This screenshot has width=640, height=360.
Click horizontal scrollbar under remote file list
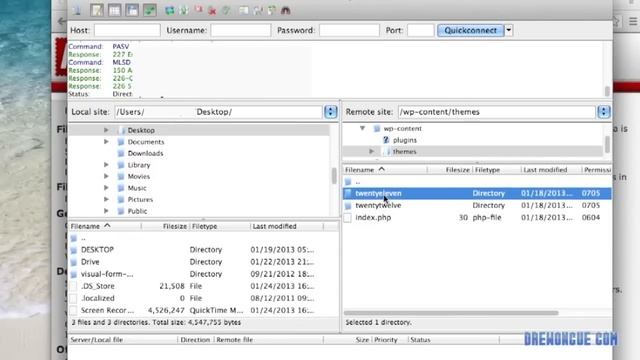pyautogui.click(x=451, y=313)
